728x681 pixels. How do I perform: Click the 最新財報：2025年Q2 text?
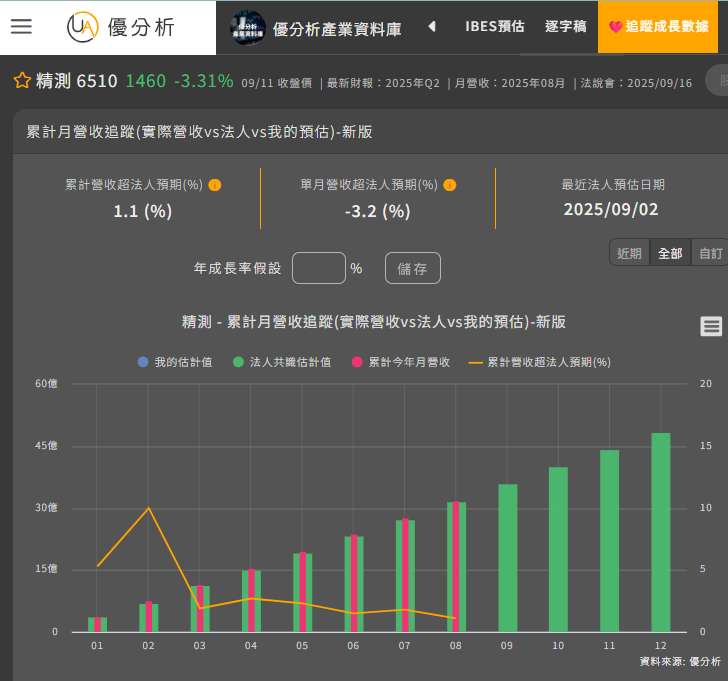(x=383, y=83)
